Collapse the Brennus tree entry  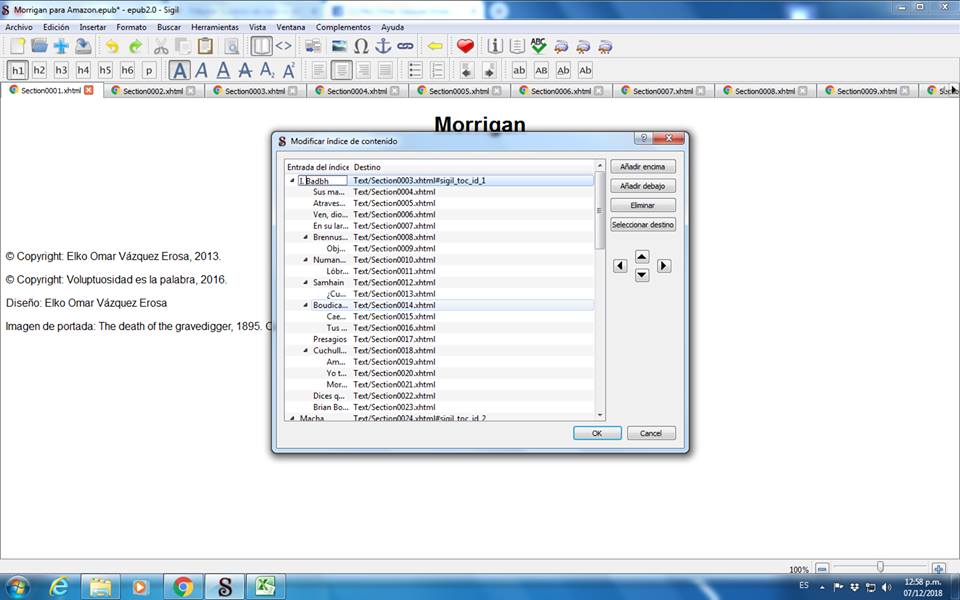point(306,237)
